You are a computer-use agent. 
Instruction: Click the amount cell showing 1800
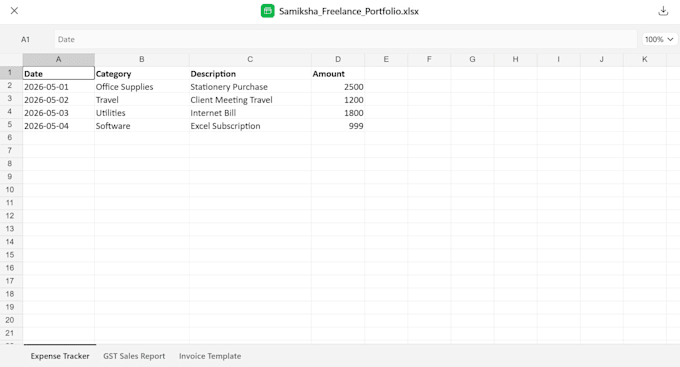(x=338, y=112)
